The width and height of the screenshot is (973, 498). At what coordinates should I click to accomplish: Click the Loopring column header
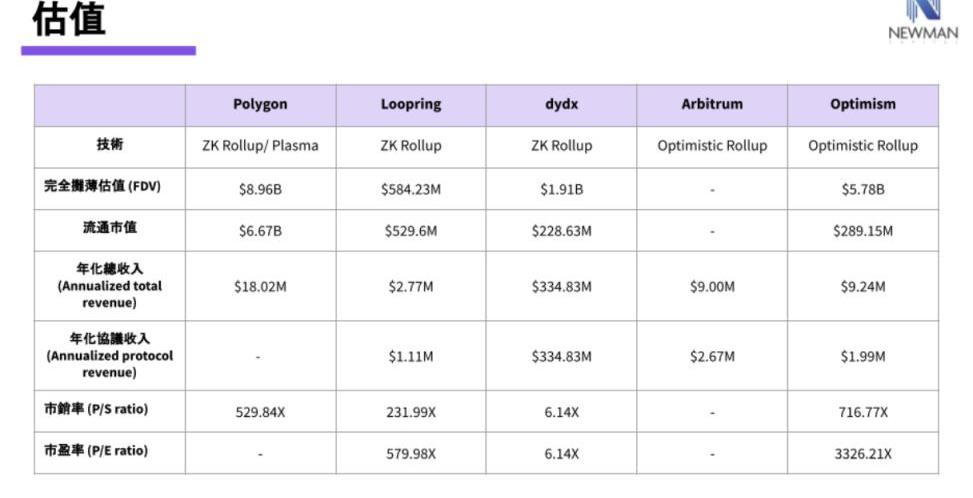pyautogui.click(x=410, y=104)
